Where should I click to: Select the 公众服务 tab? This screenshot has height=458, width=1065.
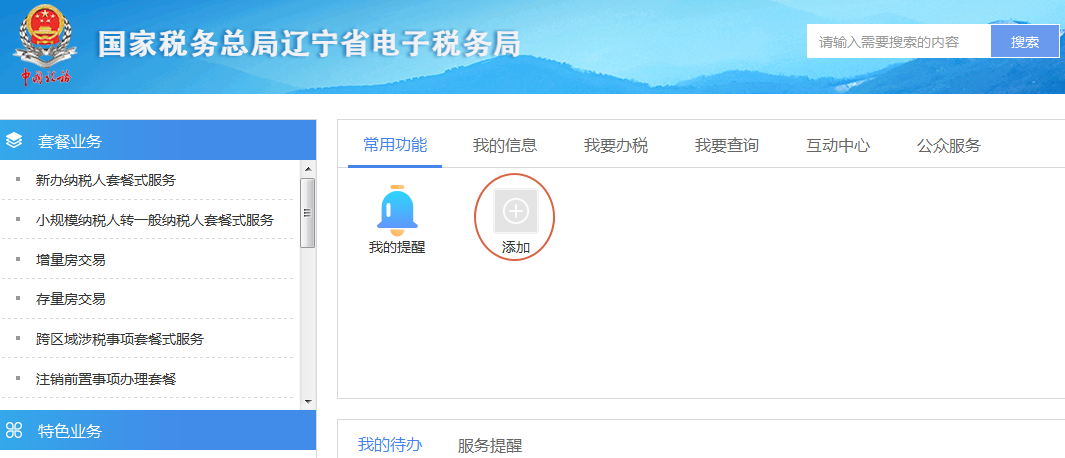point(949,145)
